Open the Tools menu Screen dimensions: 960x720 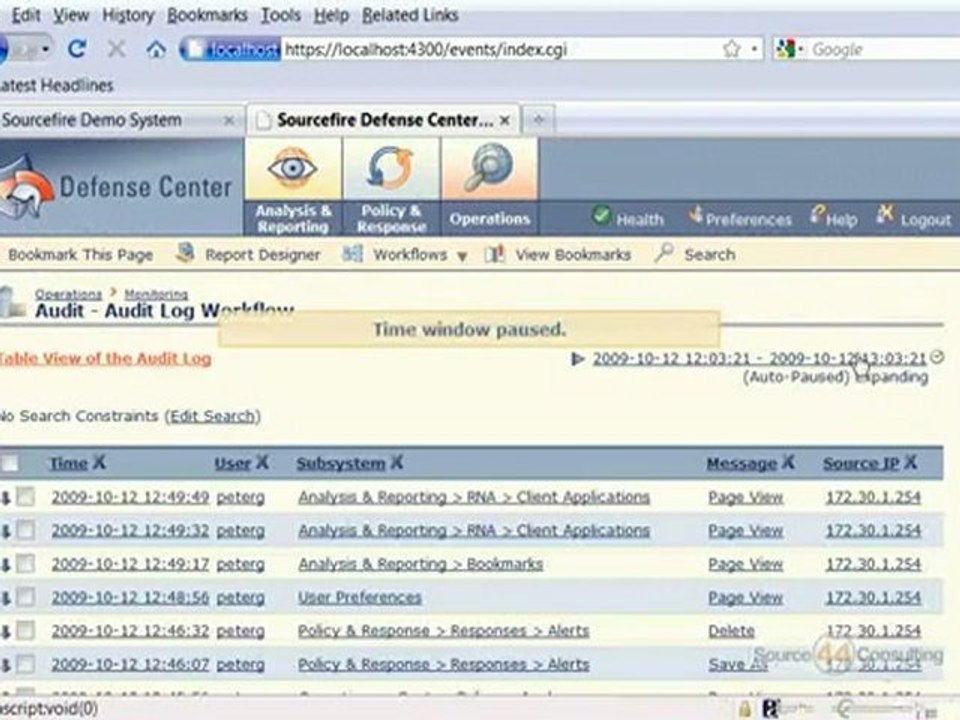[280, 15]
